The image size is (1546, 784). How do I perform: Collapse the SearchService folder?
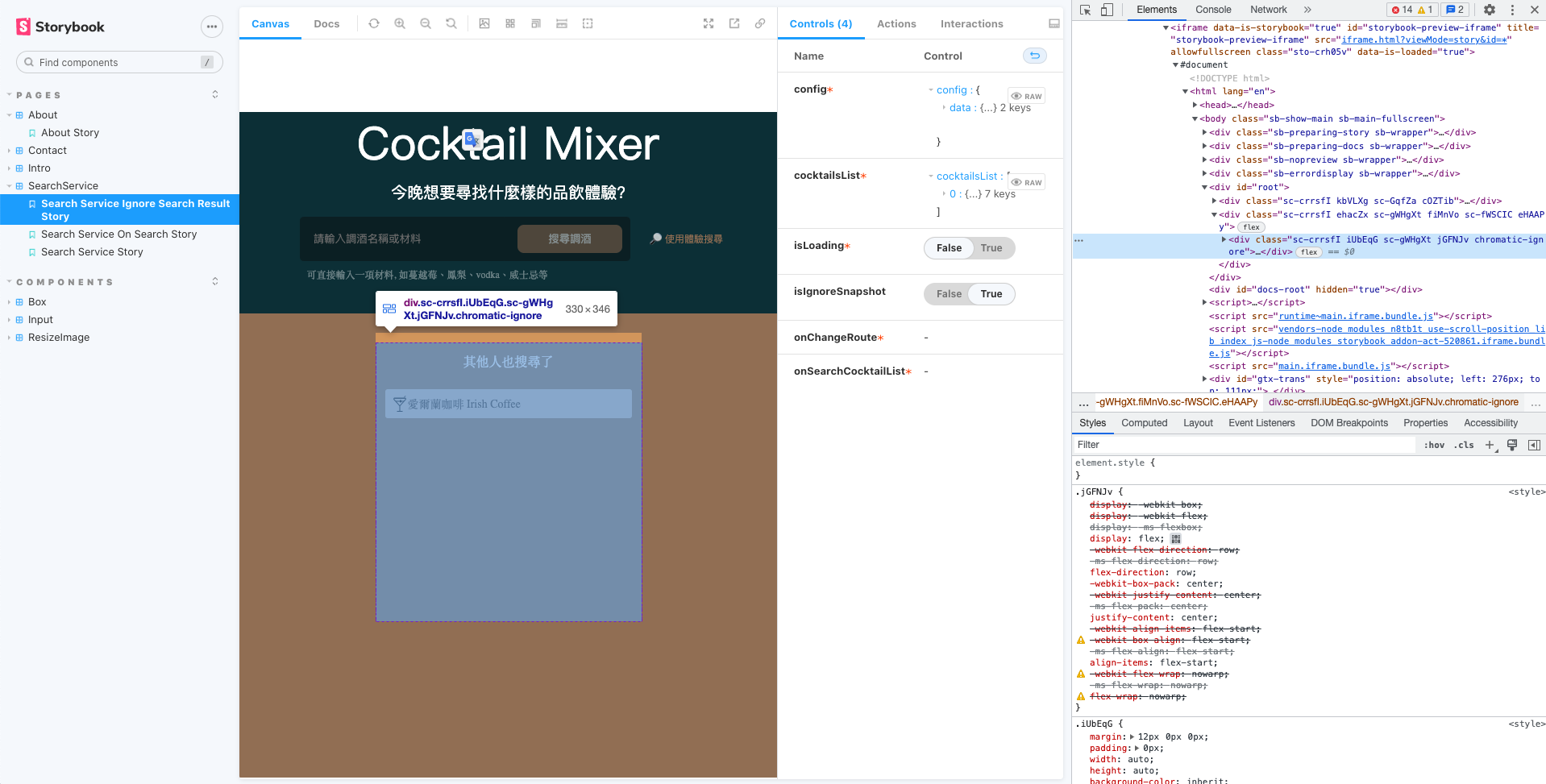(x=63, y=186)
